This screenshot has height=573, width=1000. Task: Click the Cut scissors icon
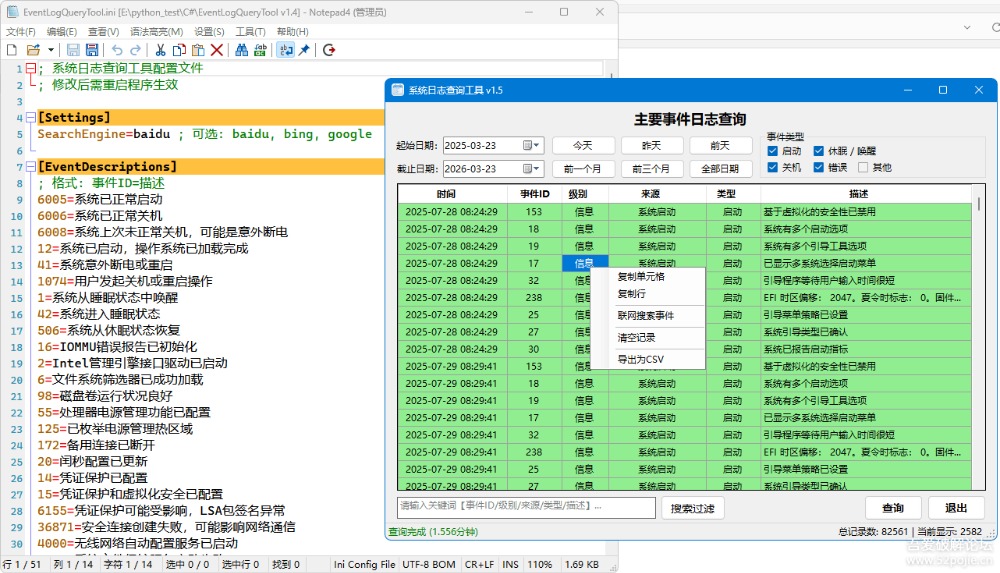[160, 50]
